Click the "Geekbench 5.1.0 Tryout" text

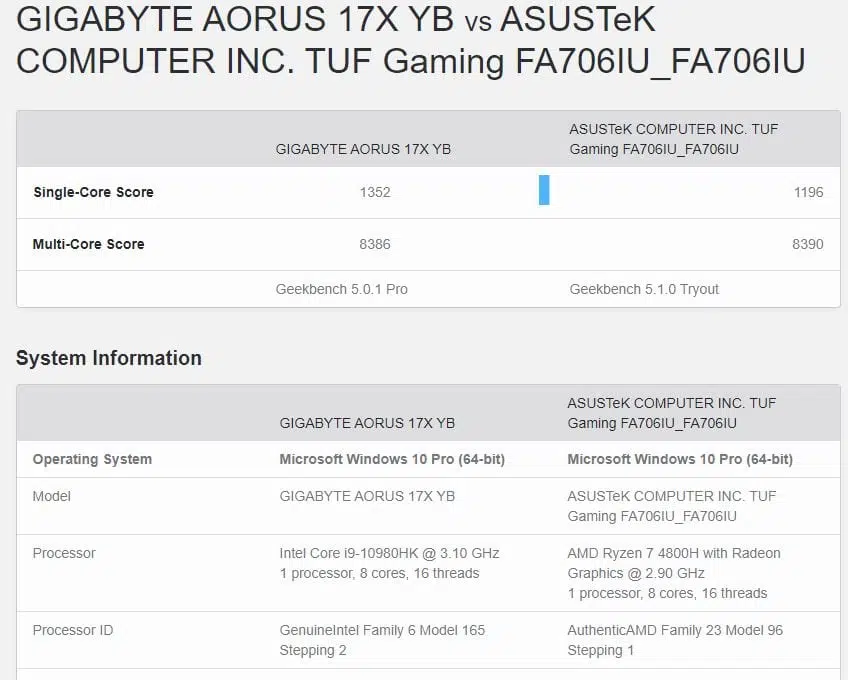(644, 289)
